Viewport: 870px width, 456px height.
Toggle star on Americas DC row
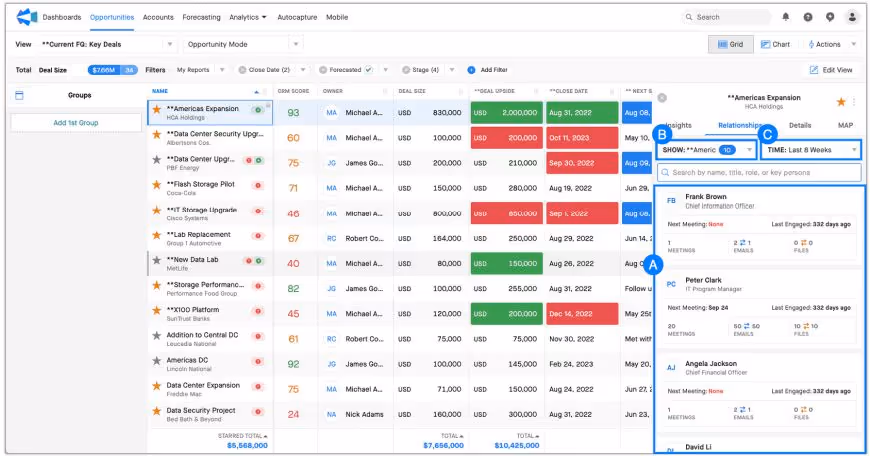[157, 361]
